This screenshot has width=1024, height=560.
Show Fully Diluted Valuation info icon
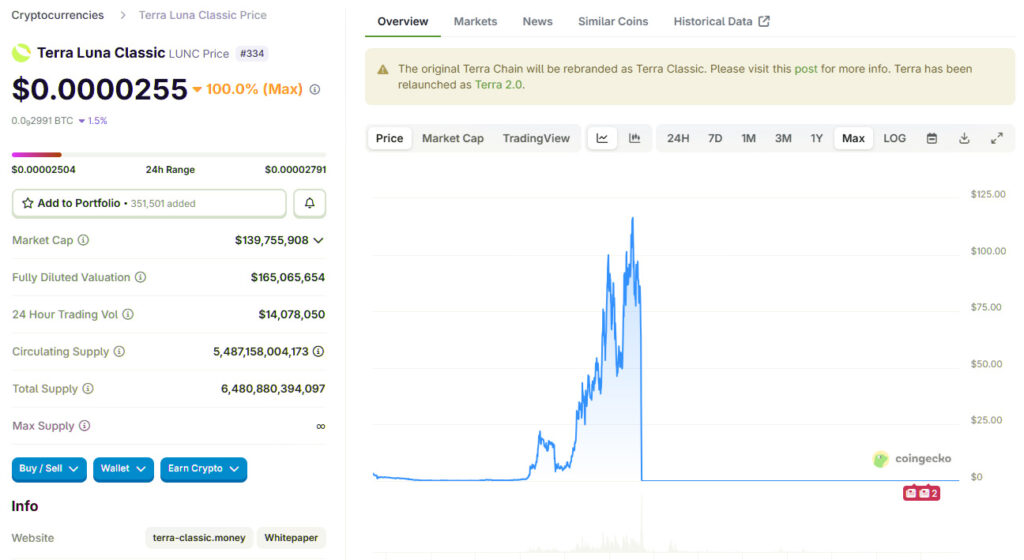140,277
